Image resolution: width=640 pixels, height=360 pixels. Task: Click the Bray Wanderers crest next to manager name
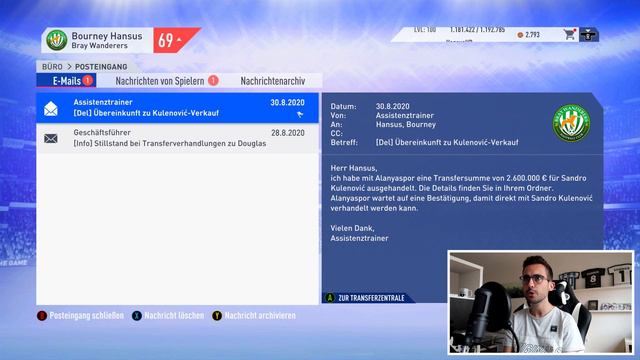(x=57, y=40)
